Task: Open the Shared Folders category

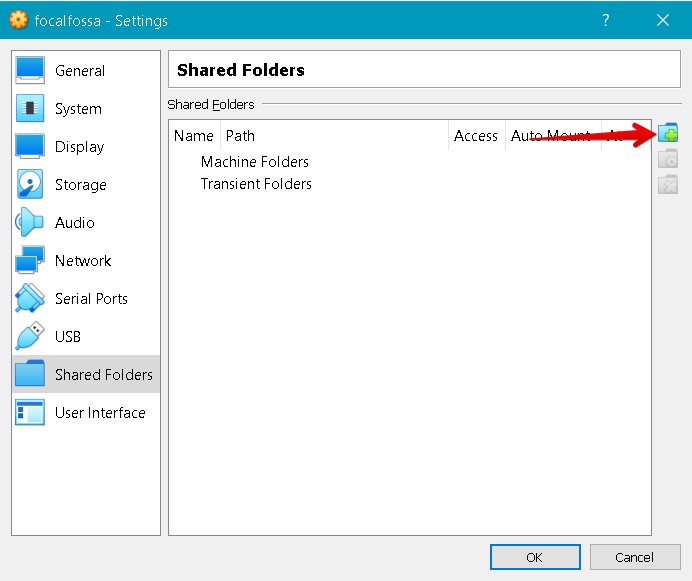Action: pyautogui.click(x=103, y=375)
